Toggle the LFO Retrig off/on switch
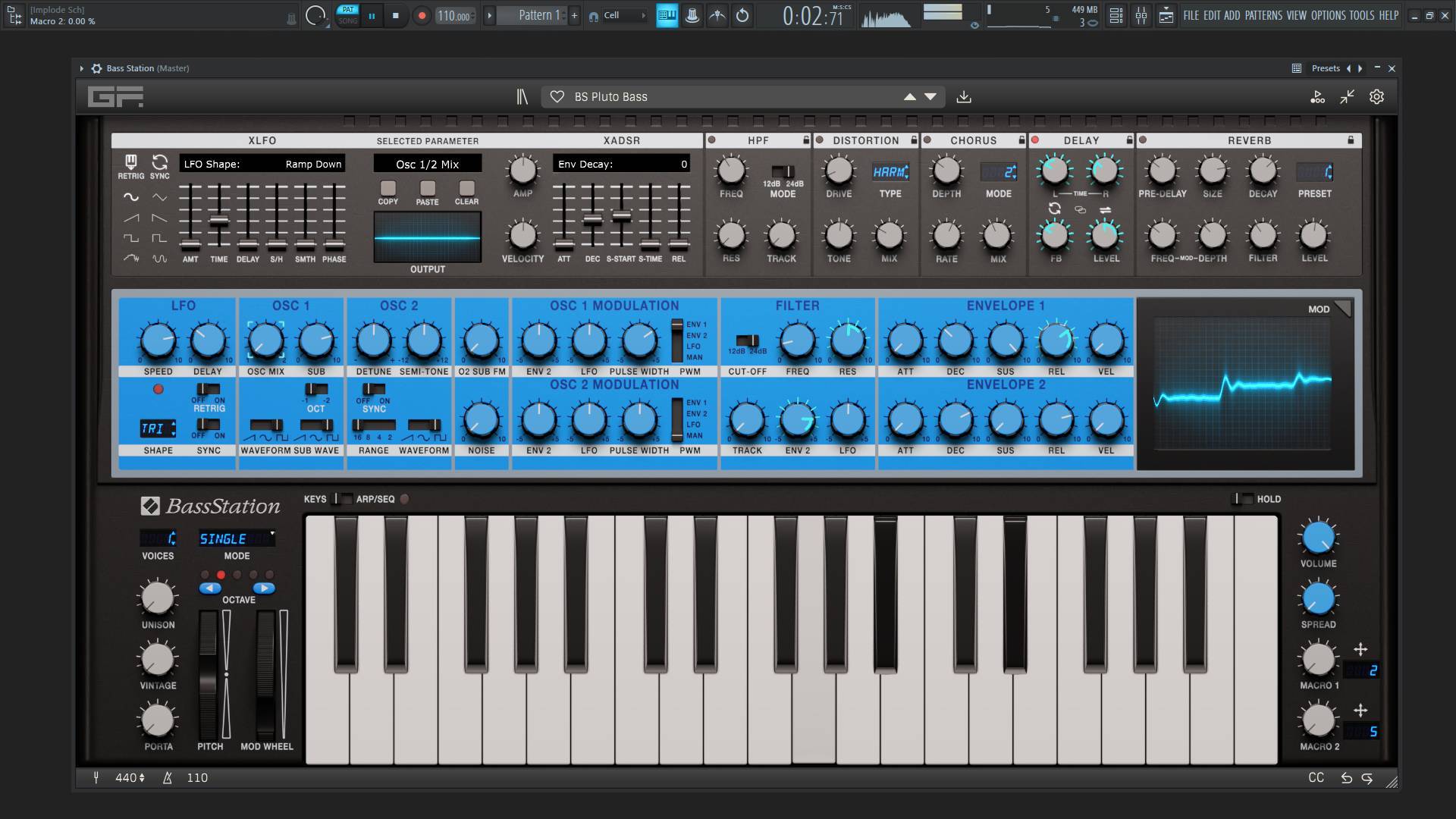1456x819 pixels. (x=209, y=389)
